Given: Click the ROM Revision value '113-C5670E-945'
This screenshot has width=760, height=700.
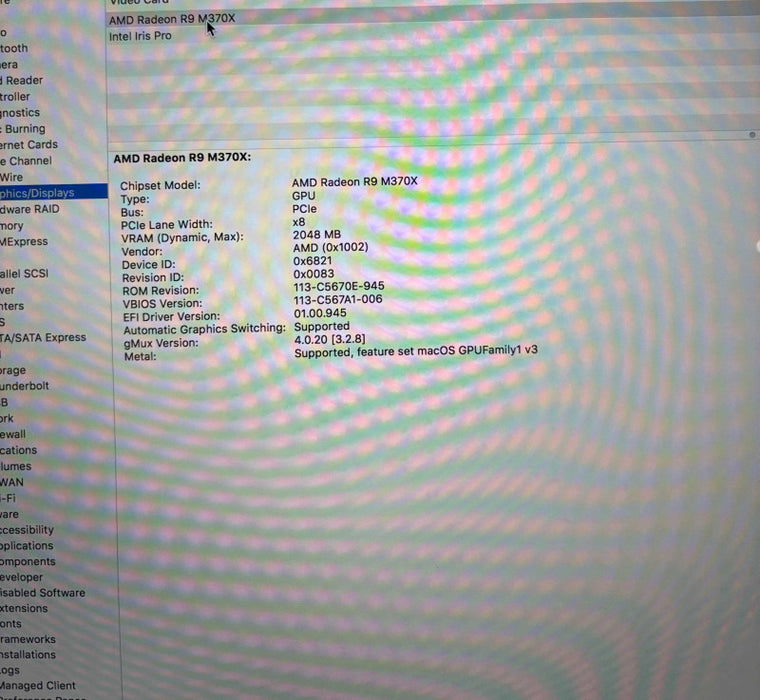Looking at the screenshot, I should tap(339, 286).
